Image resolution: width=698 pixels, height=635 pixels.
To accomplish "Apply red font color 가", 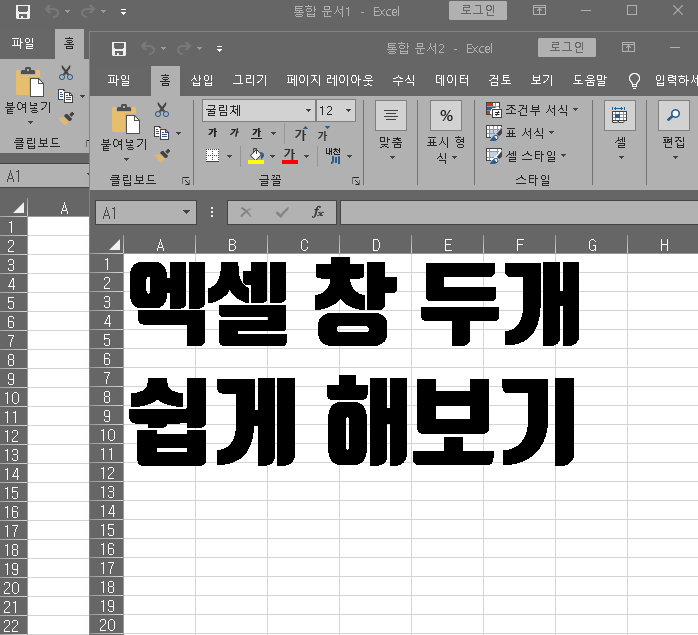I will [290, 156].
